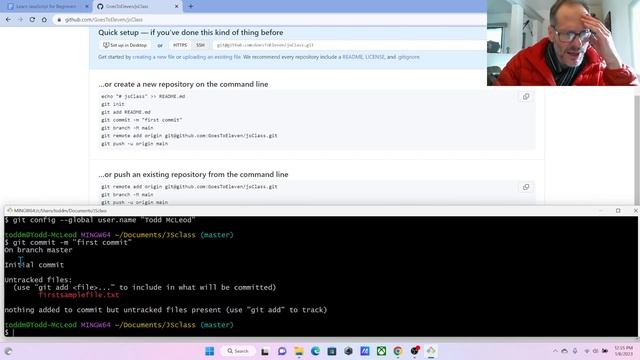Click the site lock icon in address bar
Viewport: 640px width, 360px height.
pos(59,20)
